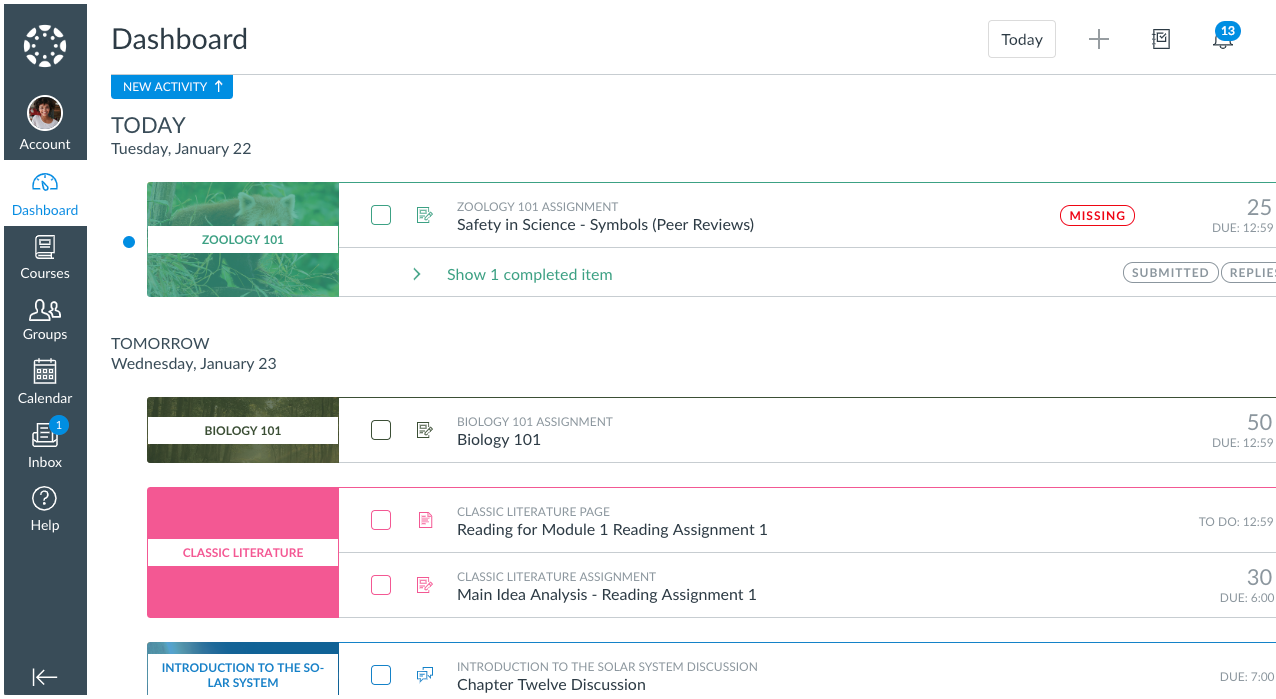The image size is (1276, 699).
Task: Jump to Today using header button
Action: click(1021, 39)
